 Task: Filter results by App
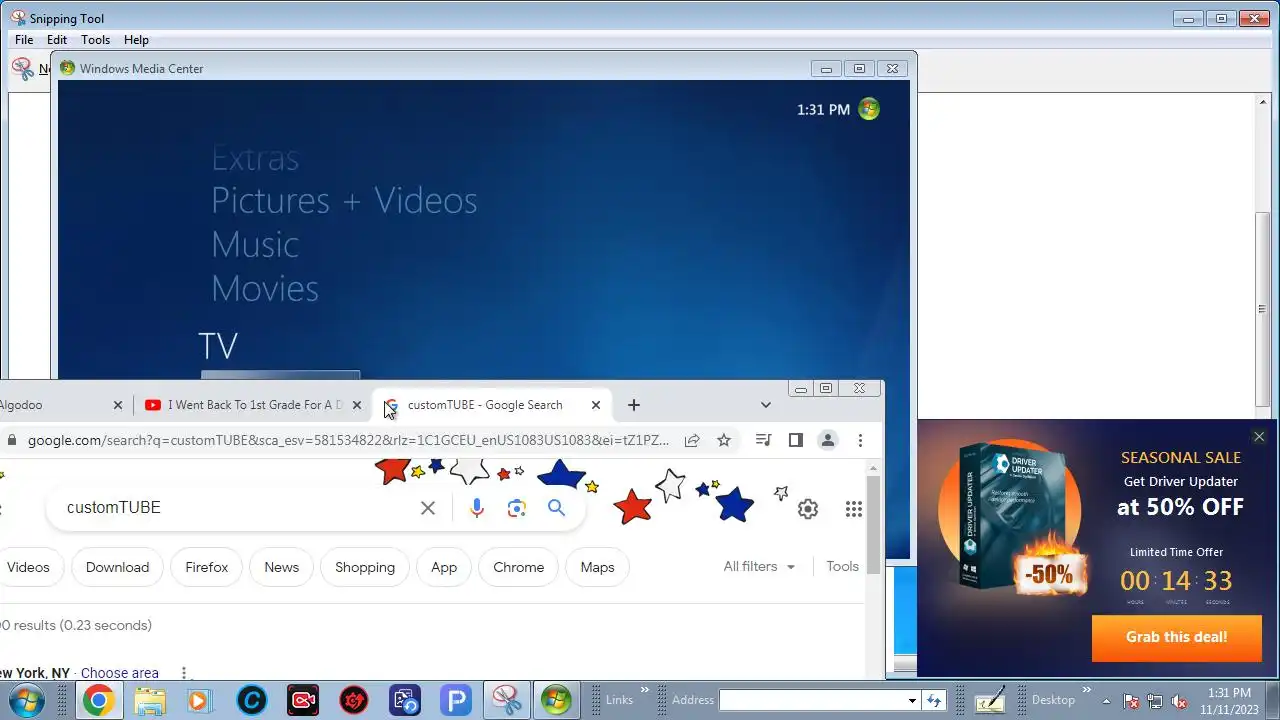[x=444, y=567]
